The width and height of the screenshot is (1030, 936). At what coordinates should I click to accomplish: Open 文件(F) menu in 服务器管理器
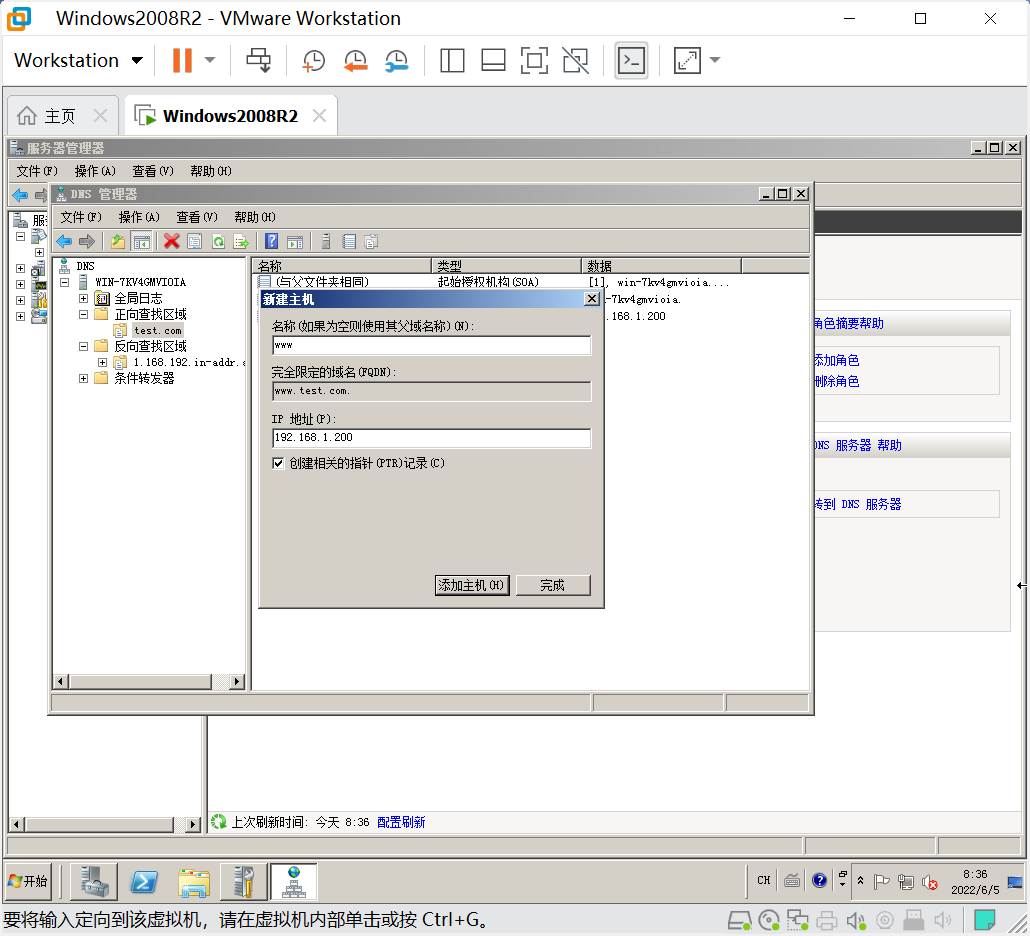[x=37, y=171]
